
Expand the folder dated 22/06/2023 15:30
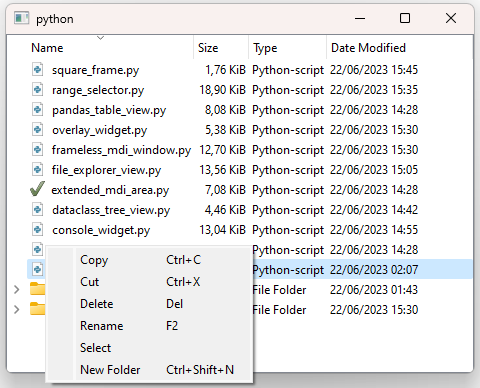[x=17, y=310]
